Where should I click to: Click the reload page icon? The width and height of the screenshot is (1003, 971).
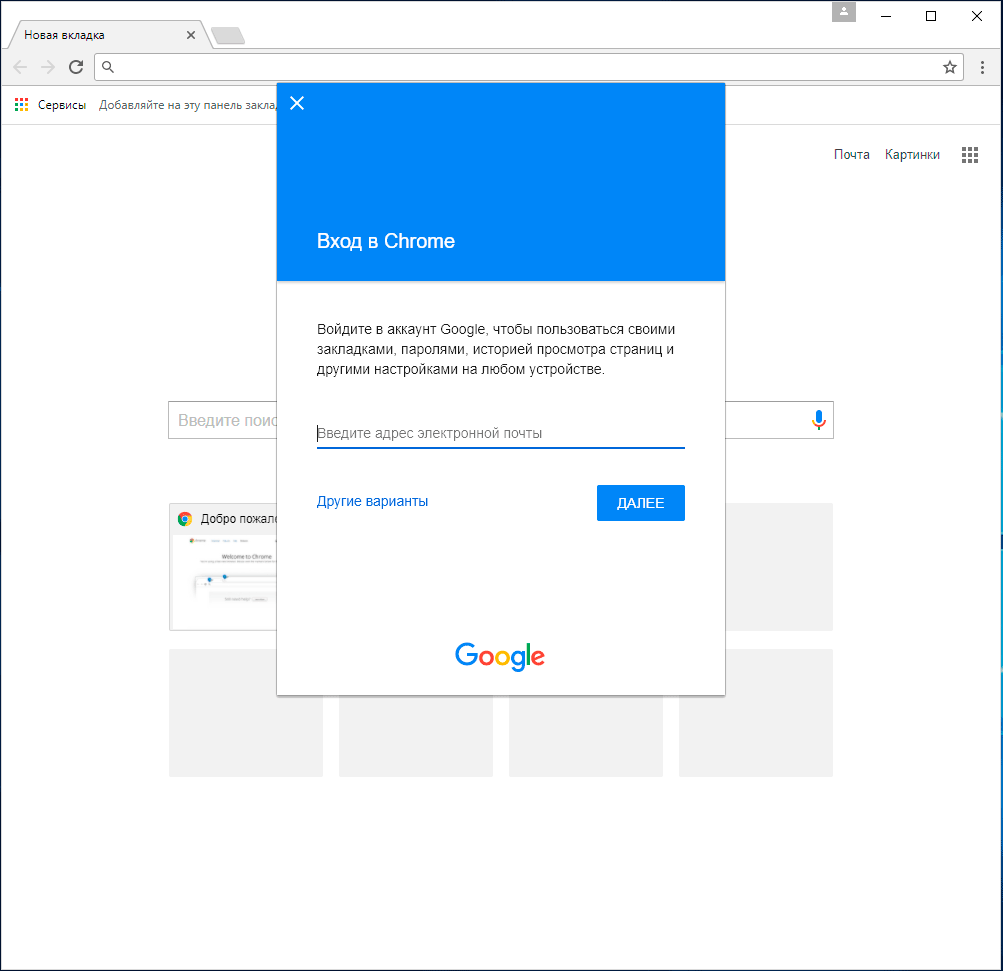click(x=76, y=67)
